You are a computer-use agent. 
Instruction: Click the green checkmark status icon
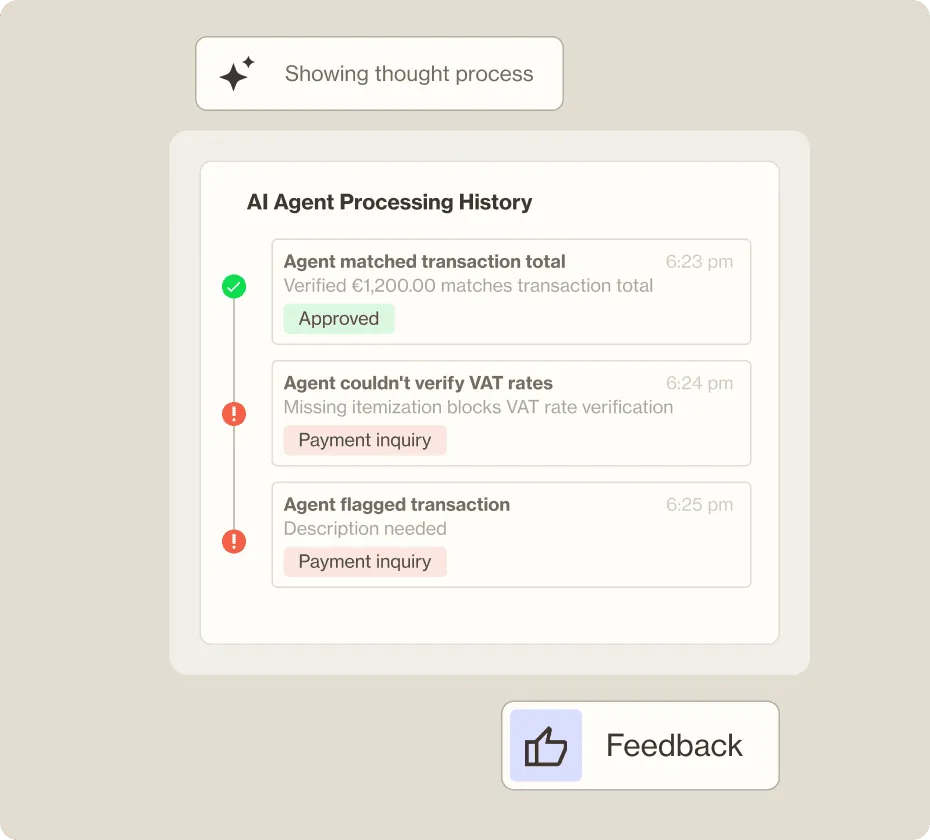(234, 288)
